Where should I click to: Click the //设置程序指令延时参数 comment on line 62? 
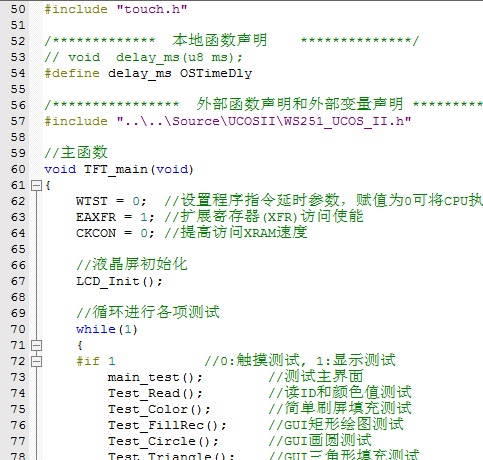point(324,200)
